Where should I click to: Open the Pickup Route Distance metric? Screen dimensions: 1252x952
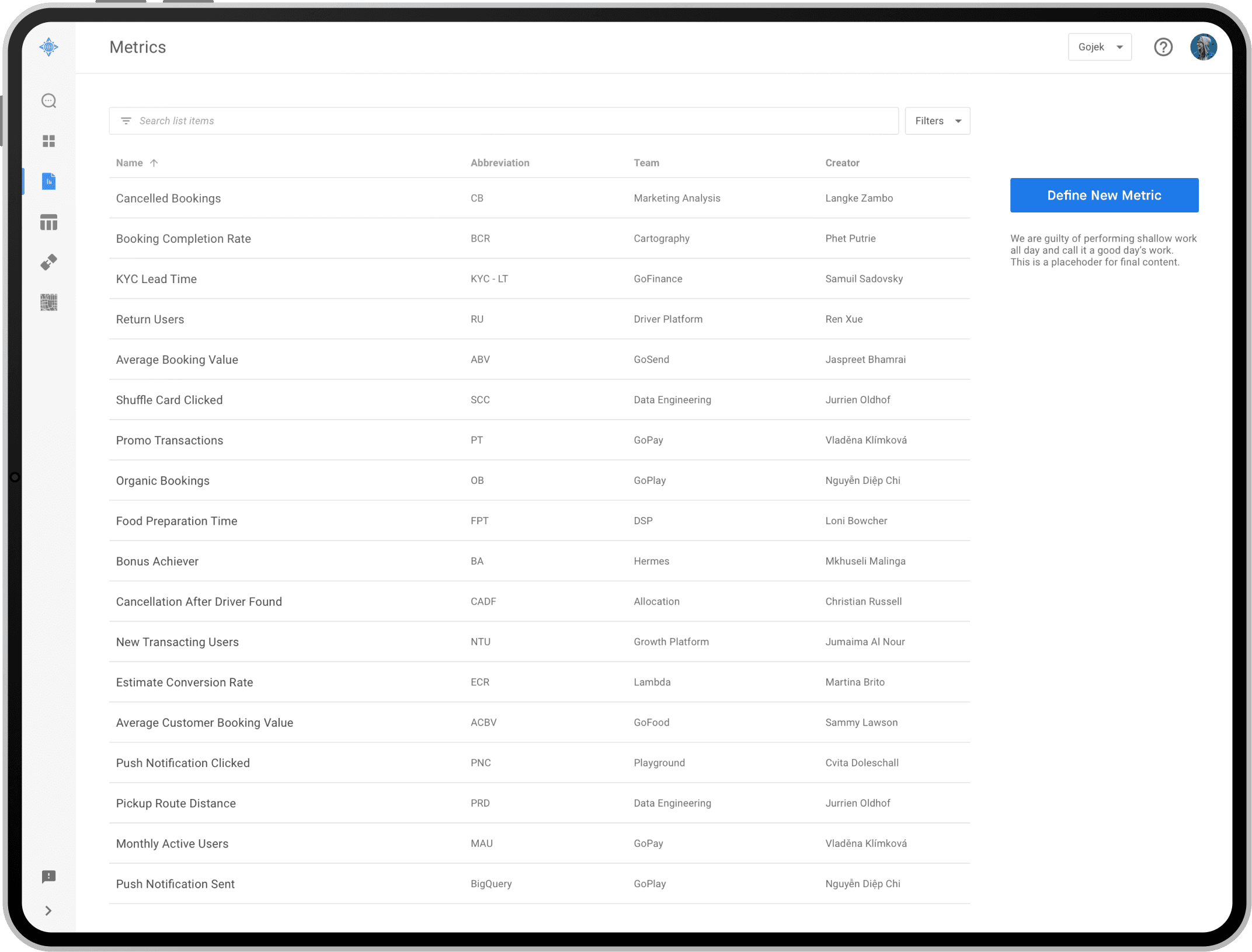[176, 803]
